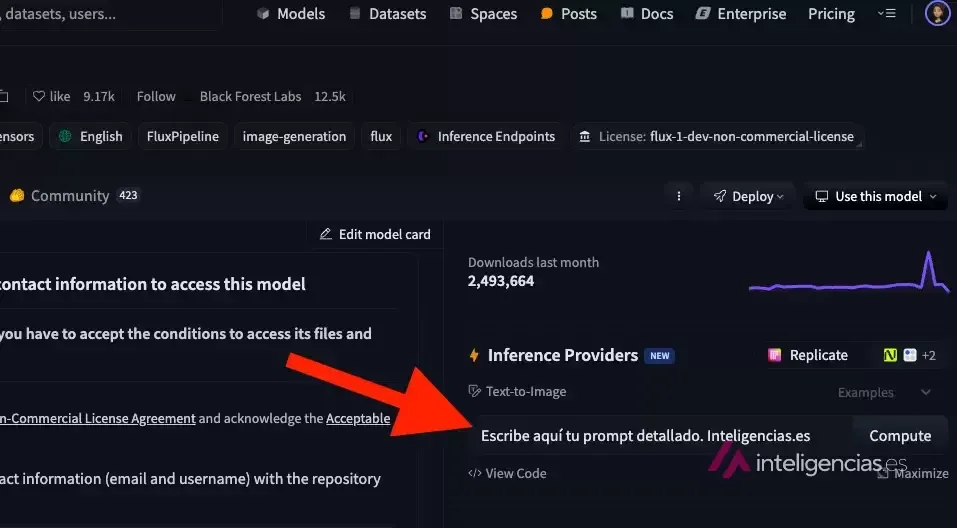This screenshot has width=957, height=528.
Task: Expand the Examples dropdown
Action: [x=884, y=392]
